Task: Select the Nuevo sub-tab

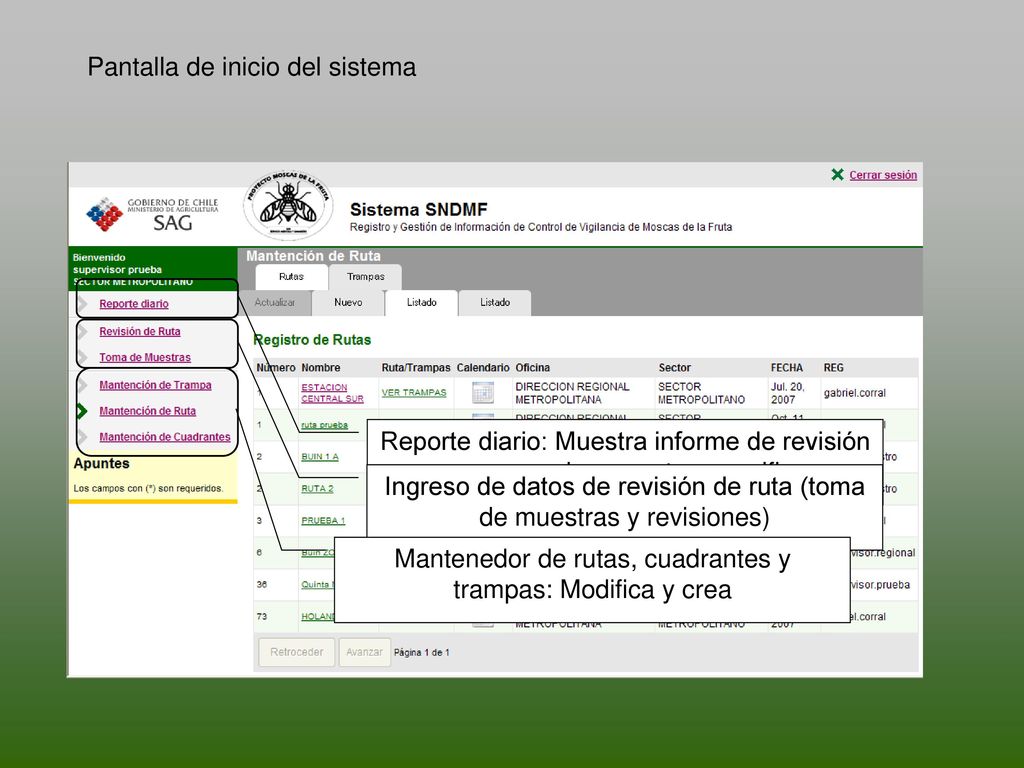Action: click(x=348, y=302)
